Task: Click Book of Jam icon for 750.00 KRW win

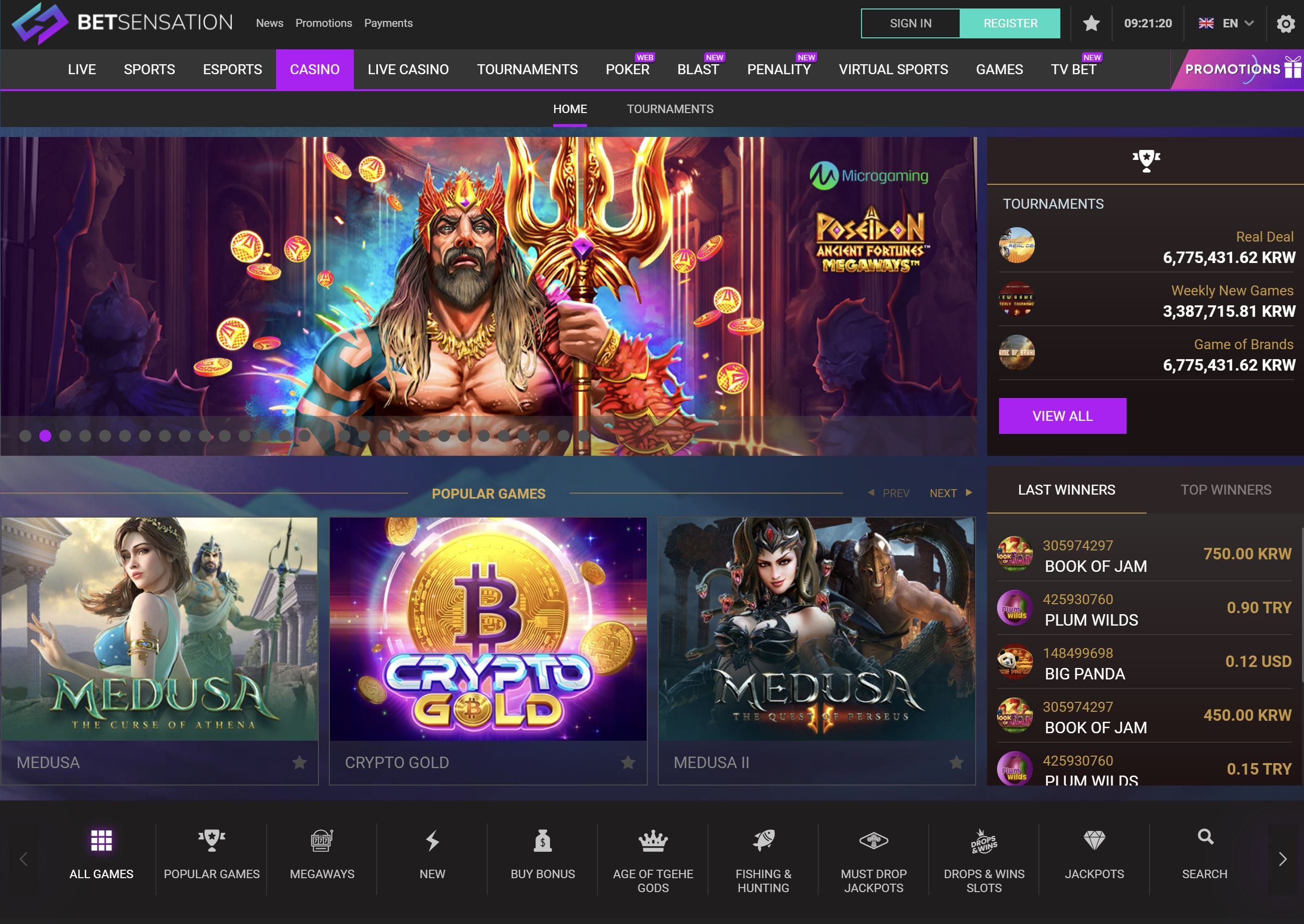Action: (1015, 553)
